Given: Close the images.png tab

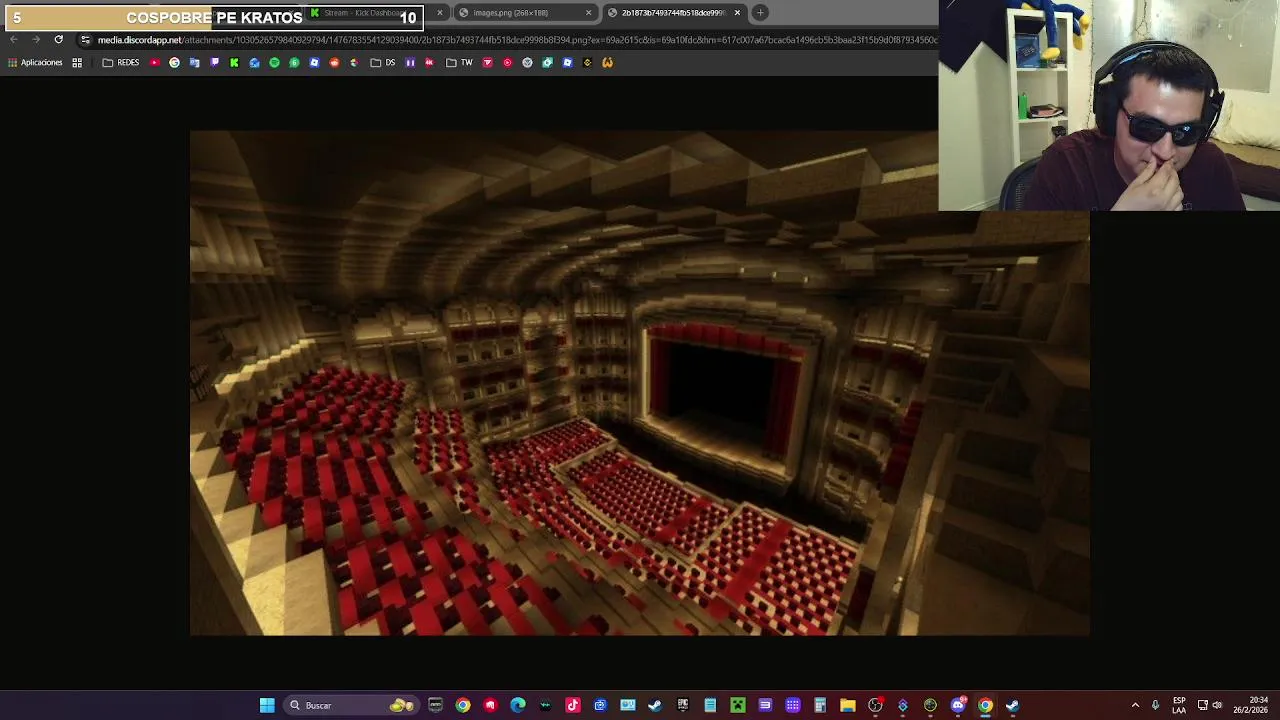Looking at the screenshot, I should tap(588, 13).
